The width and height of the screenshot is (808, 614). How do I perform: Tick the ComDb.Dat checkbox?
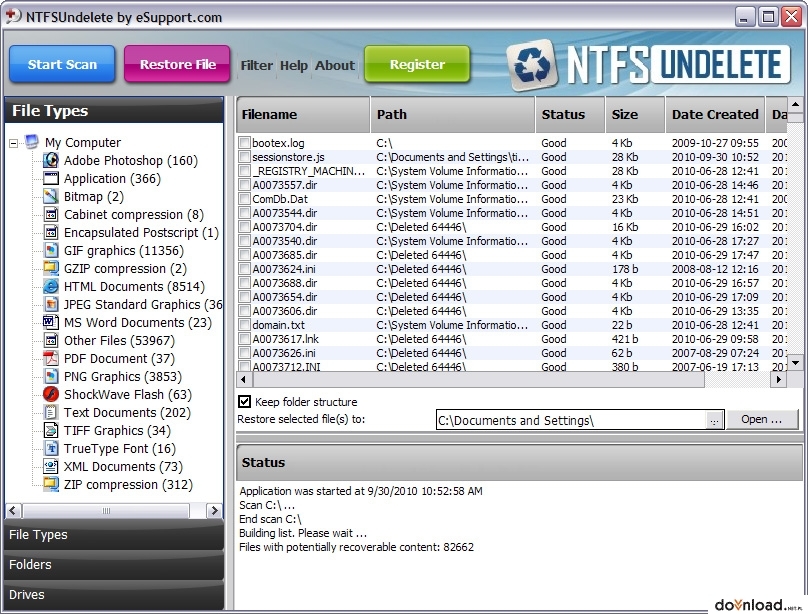(x=244, y=199)
